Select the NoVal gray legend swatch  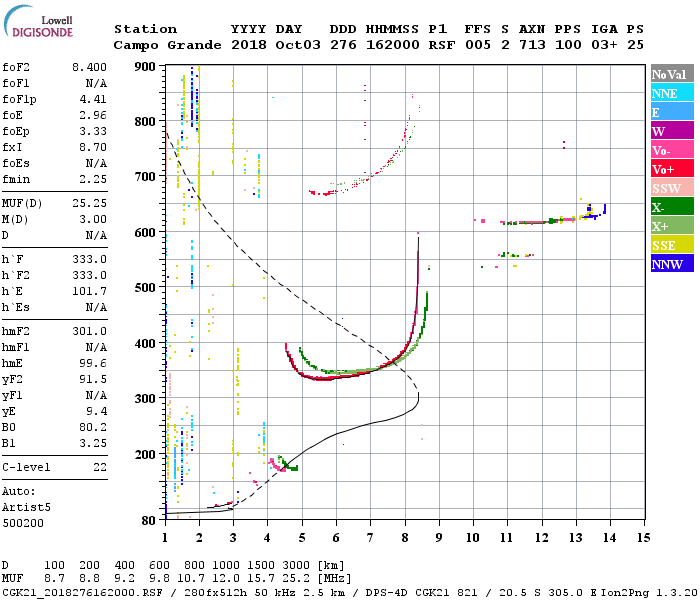[x=672, y=74]
